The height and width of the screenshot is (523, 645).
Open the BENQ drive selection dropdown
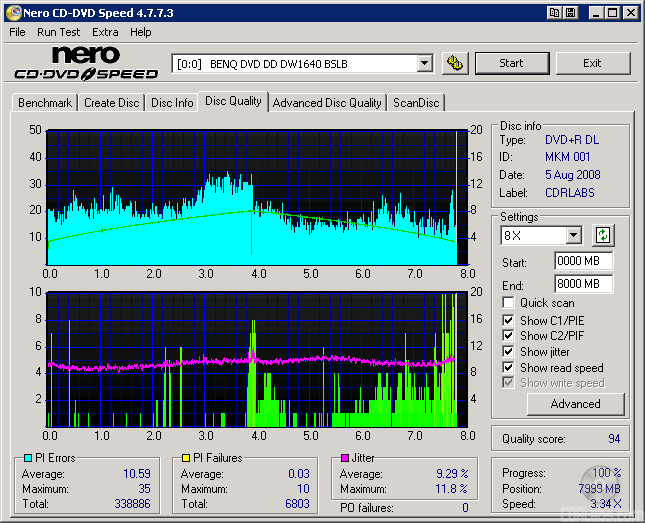tap(424, 63)
